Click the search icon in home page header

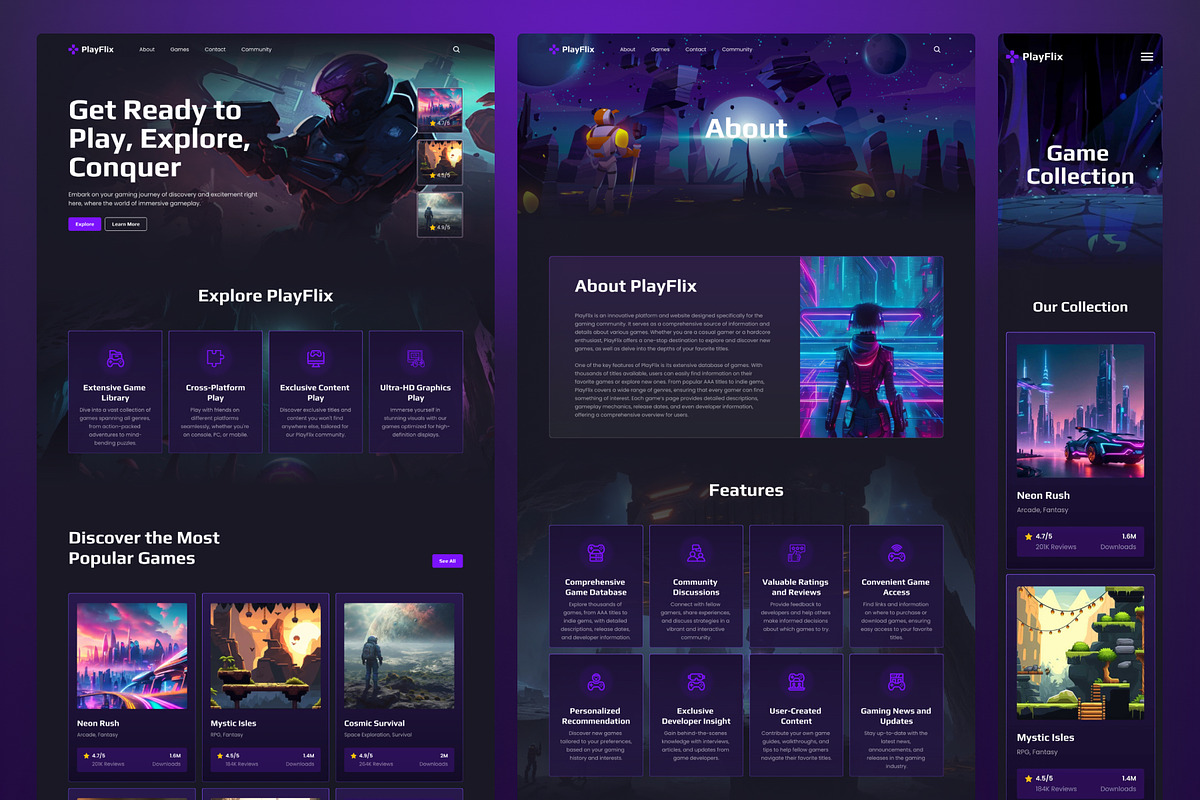point(456,49)
